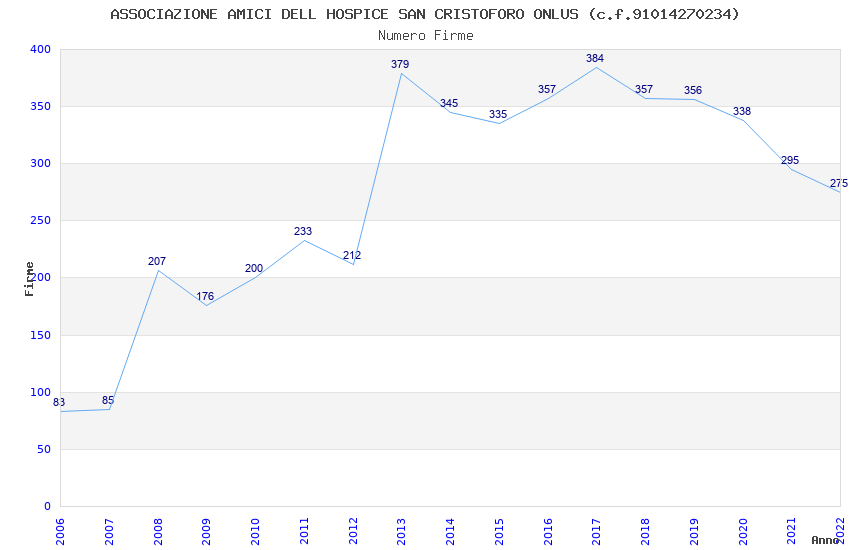Click y-axis tick label 350
Screen dimensions: 850x550
point(40,106)
